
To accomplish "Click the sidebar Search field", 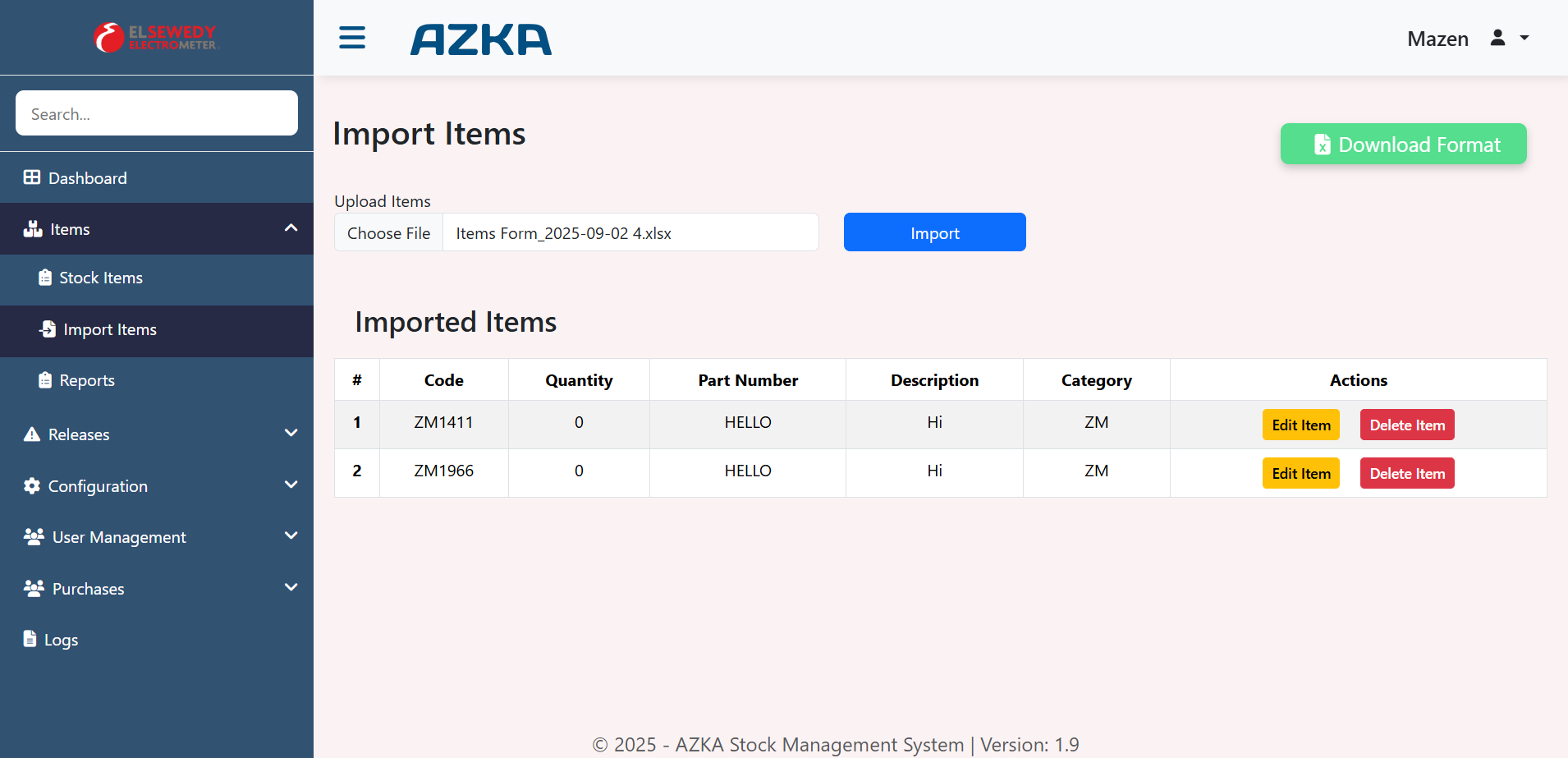I will point(156,113).
